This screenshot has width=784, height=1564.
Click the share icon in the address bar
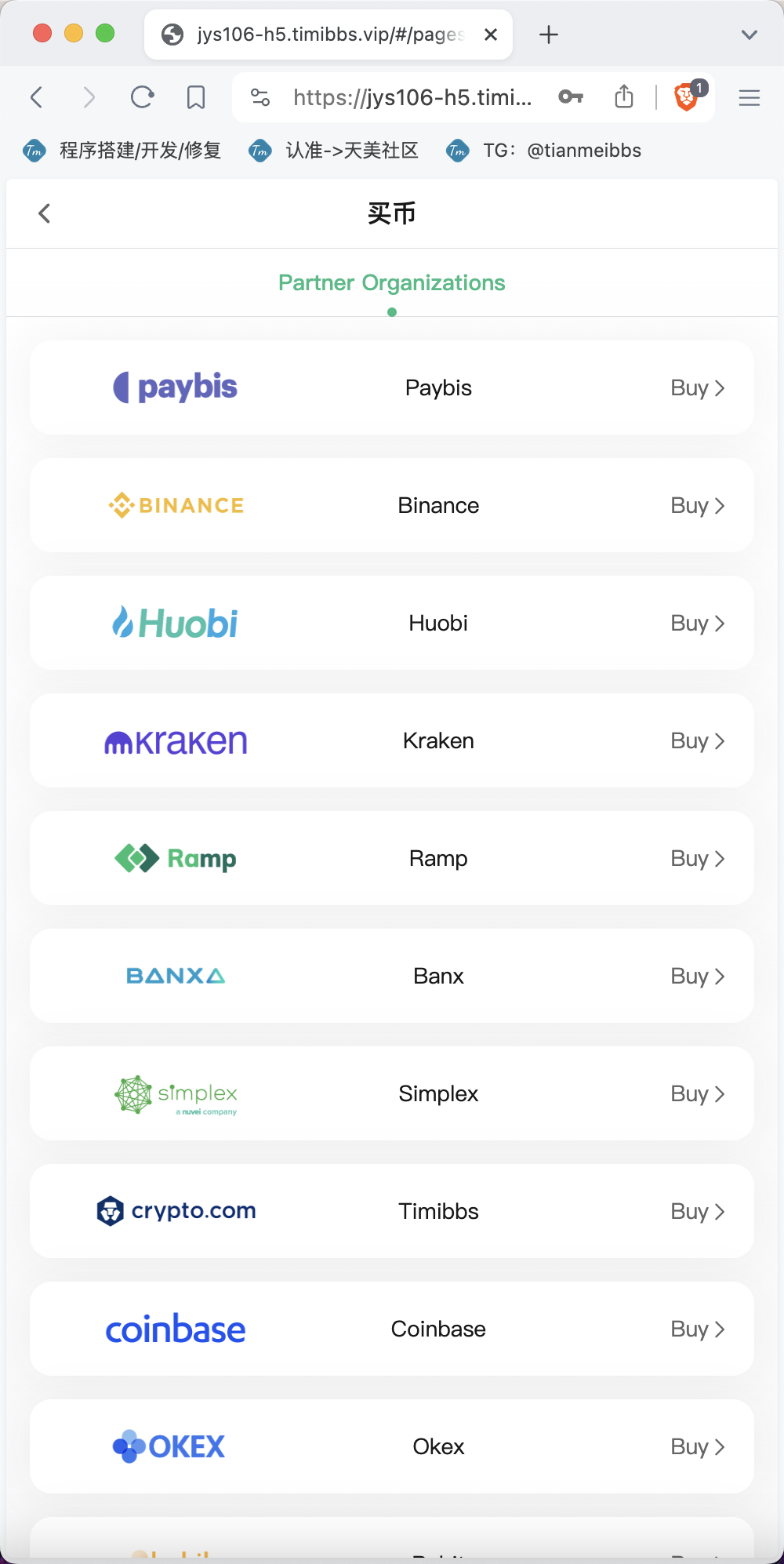[x=624, y=96]
